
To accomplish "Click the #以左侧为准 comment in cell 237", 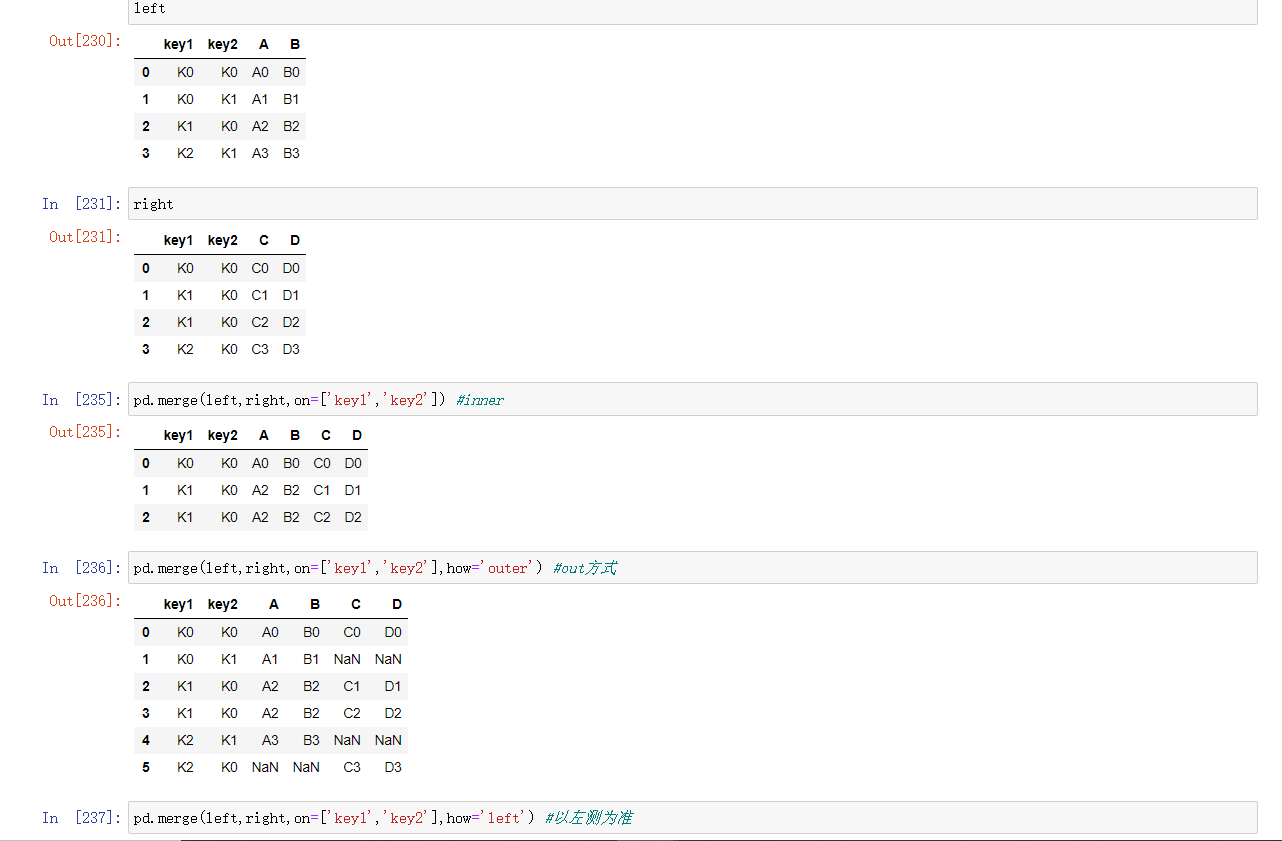I will pyautogui.click(x=589, y=818).
